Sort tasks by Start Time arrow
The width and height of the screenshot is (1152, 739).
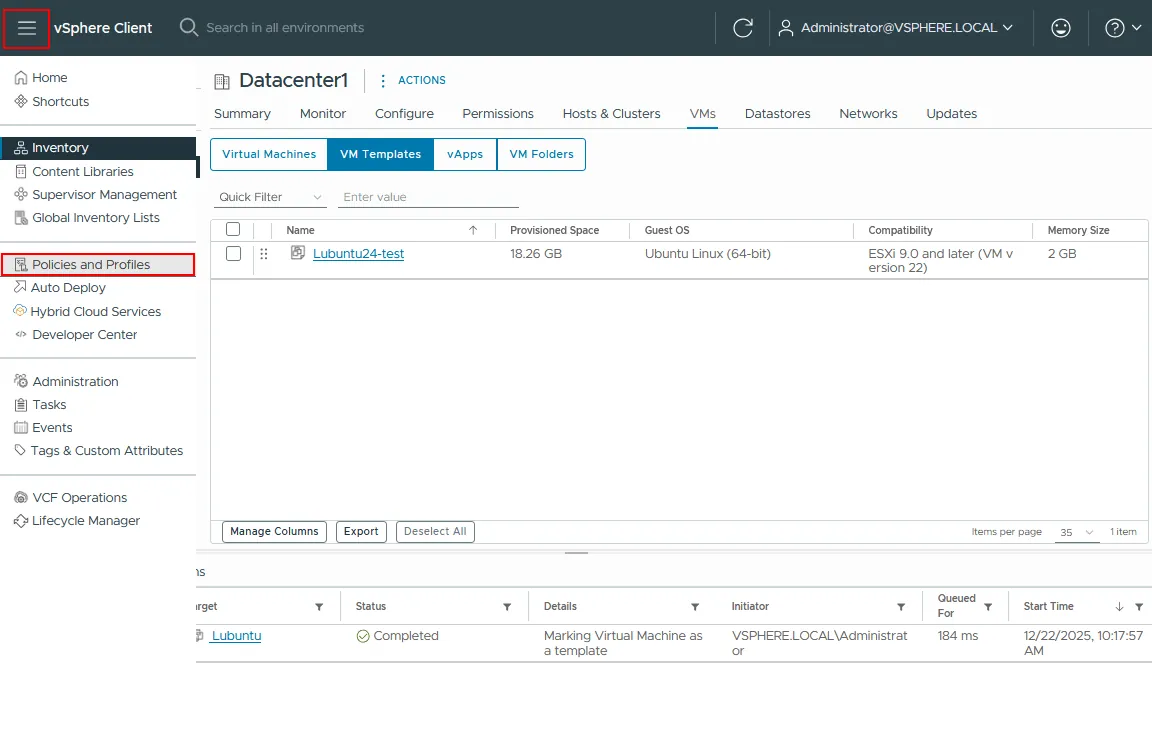[x=1119, y=607]
